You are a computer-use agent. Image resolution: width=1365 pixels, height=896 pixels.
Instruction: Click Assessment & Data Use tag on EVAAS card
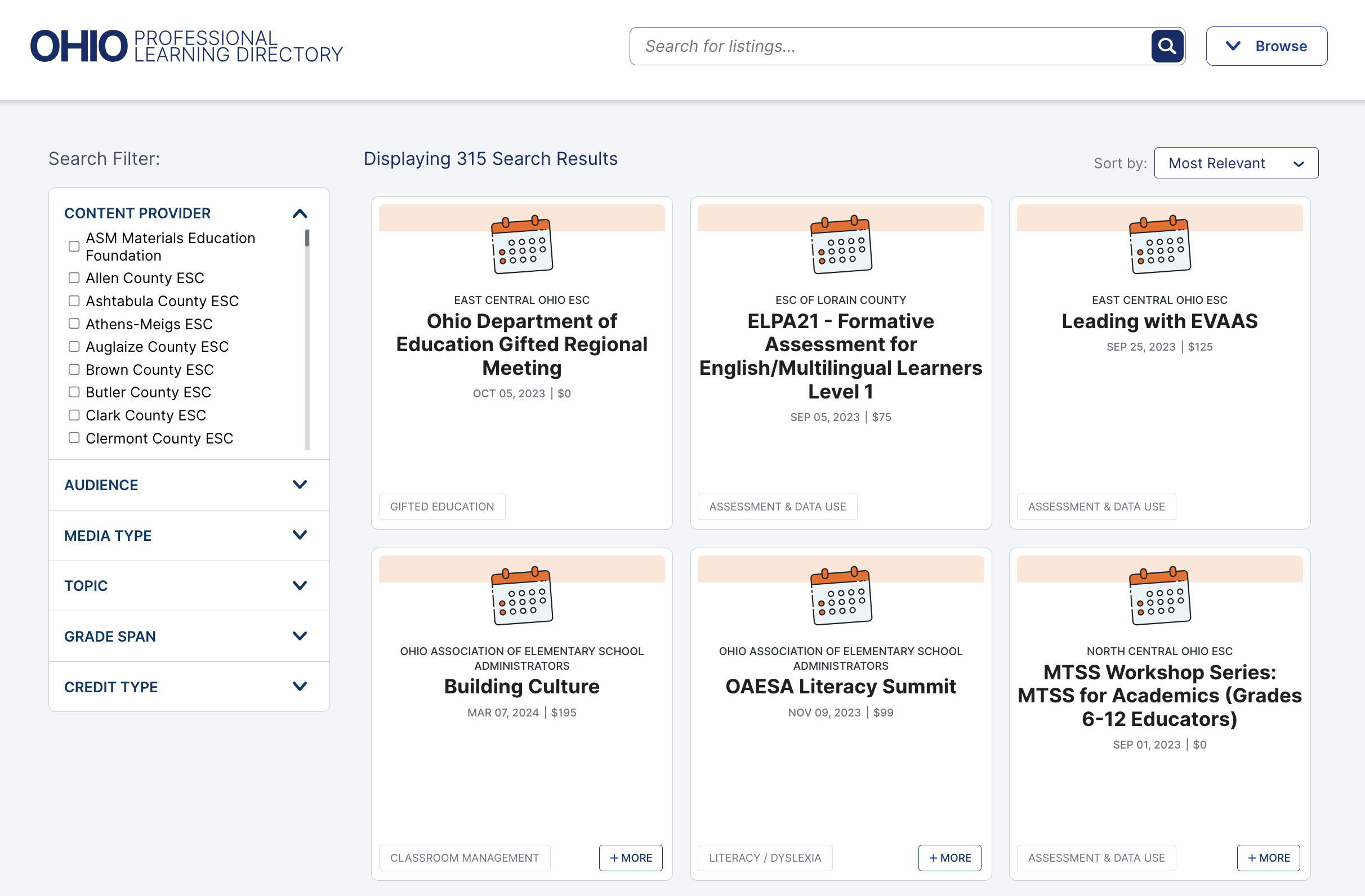coord(1096,507)
